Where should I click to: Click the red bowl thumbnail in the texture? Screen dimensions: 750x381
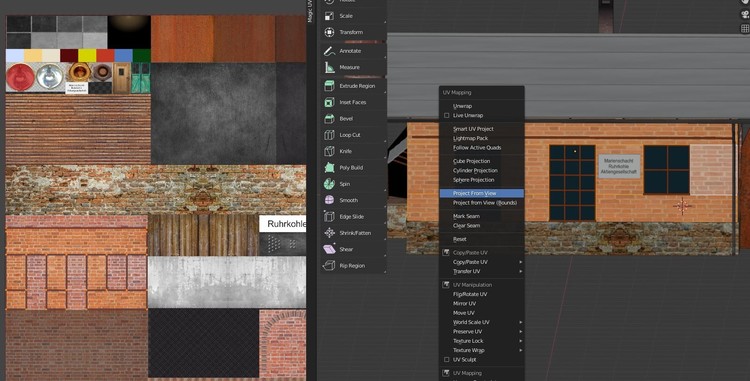pos(21,77)
